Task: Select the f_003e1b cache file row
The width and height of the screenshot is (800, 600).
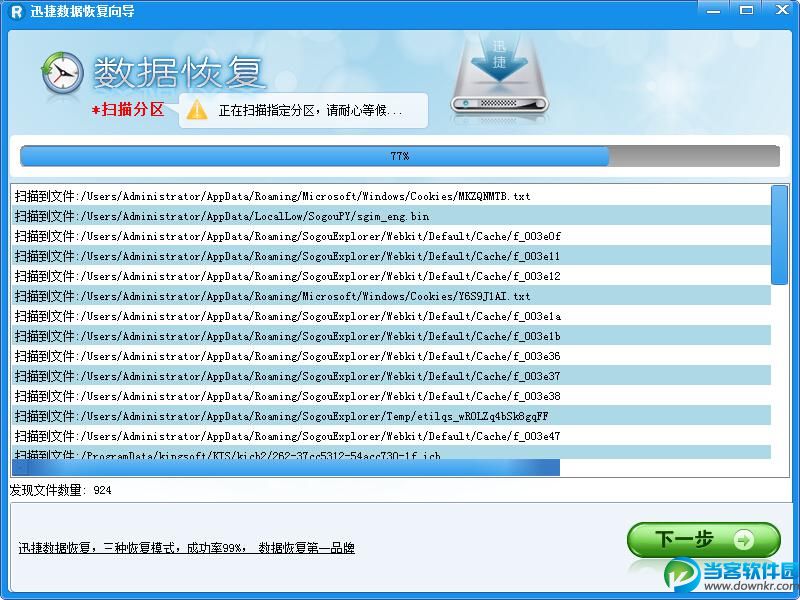Action: 391,336
